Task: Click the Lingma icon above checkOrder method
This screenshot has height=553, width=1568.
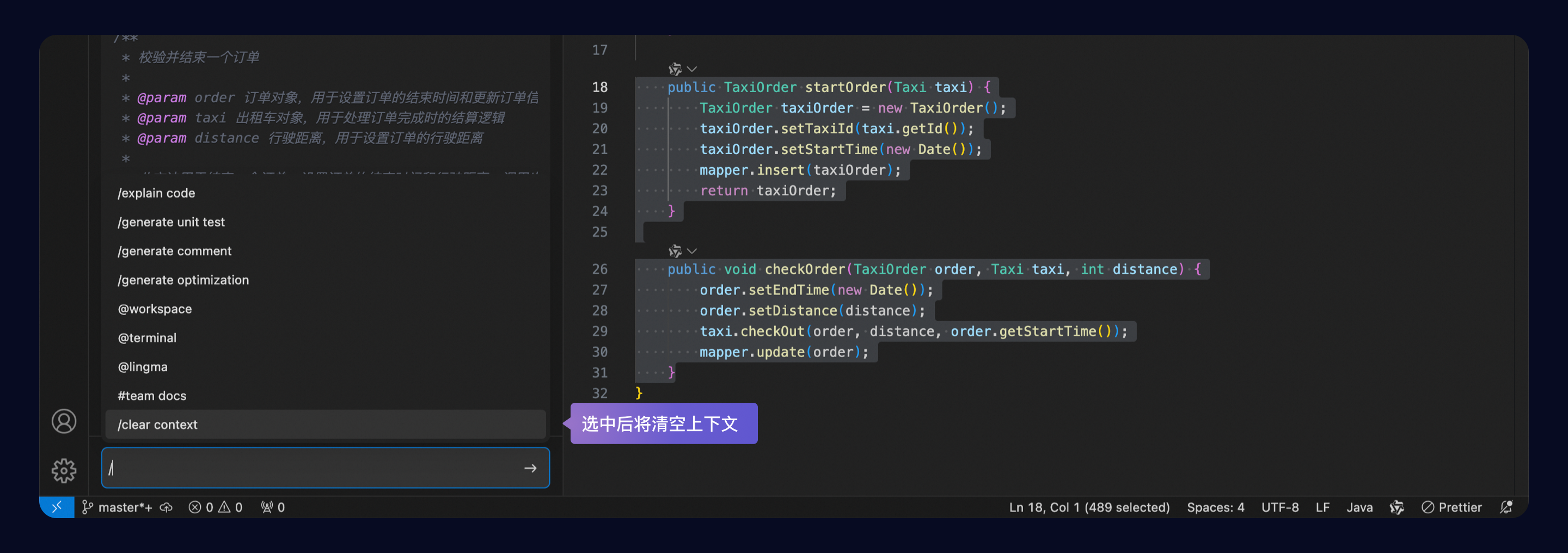Action: pos(675,250)
